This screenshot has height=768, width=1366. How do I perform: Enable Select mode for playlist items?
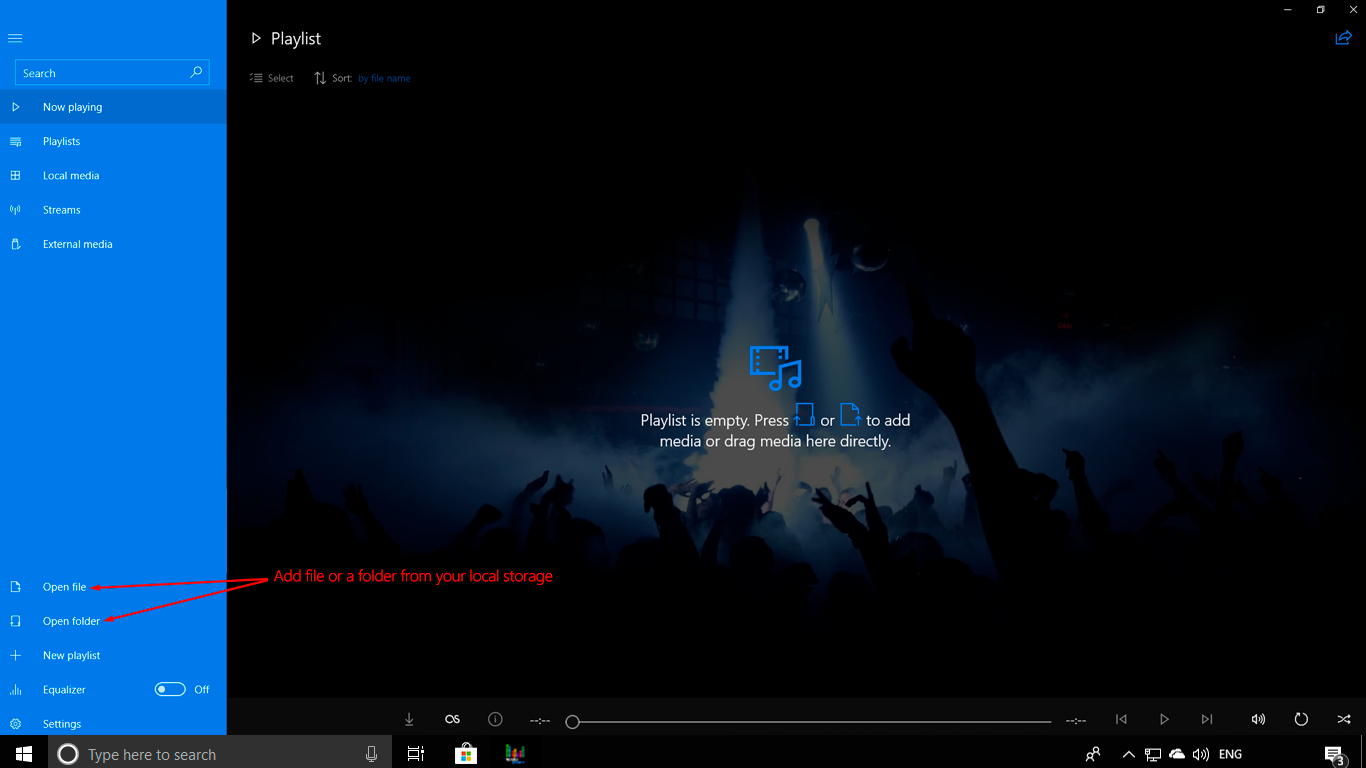click(271, 77)
